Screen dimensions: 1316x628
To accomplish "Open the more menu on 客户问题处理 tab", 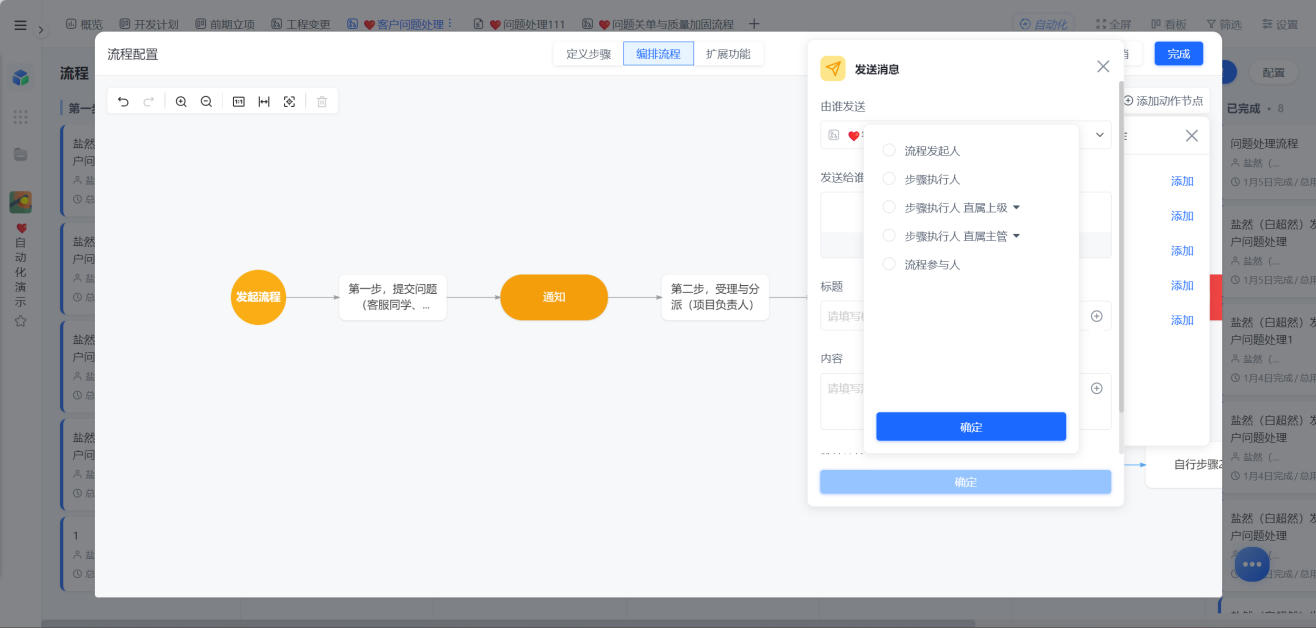I will click(449, 24).
